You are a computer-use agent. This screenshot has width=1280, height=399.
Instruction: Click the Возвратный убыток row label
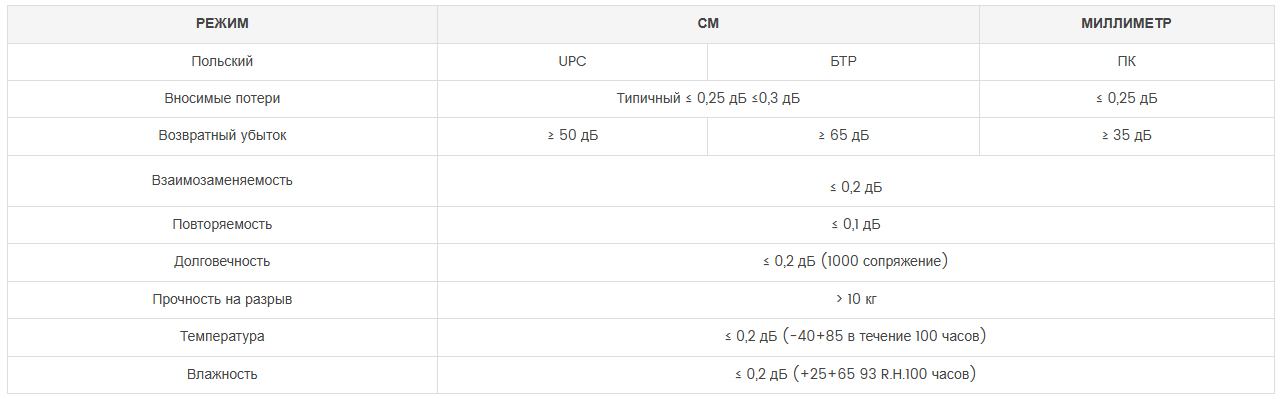pos(222,136)
